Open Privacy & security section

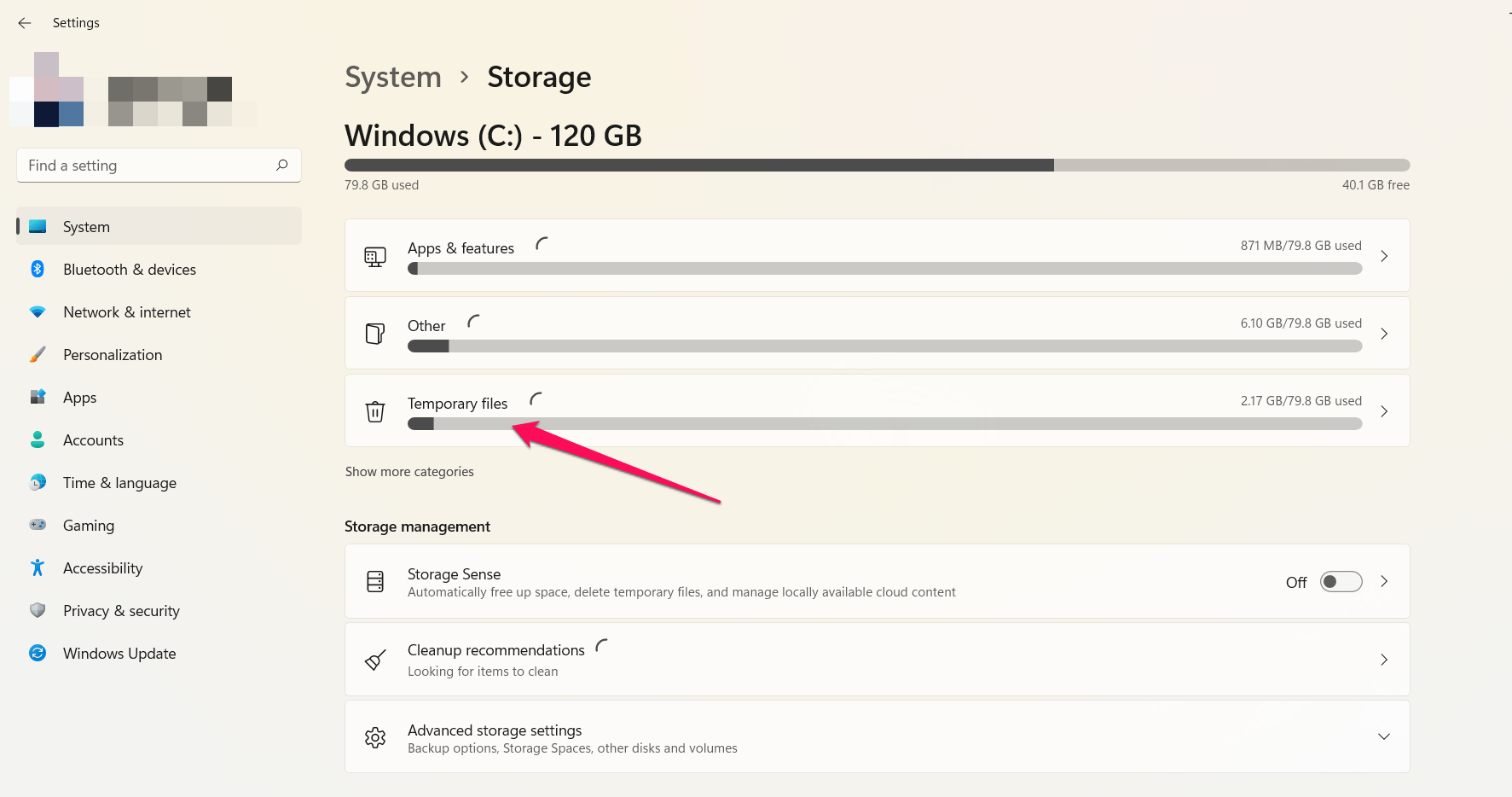click(121, 611)
